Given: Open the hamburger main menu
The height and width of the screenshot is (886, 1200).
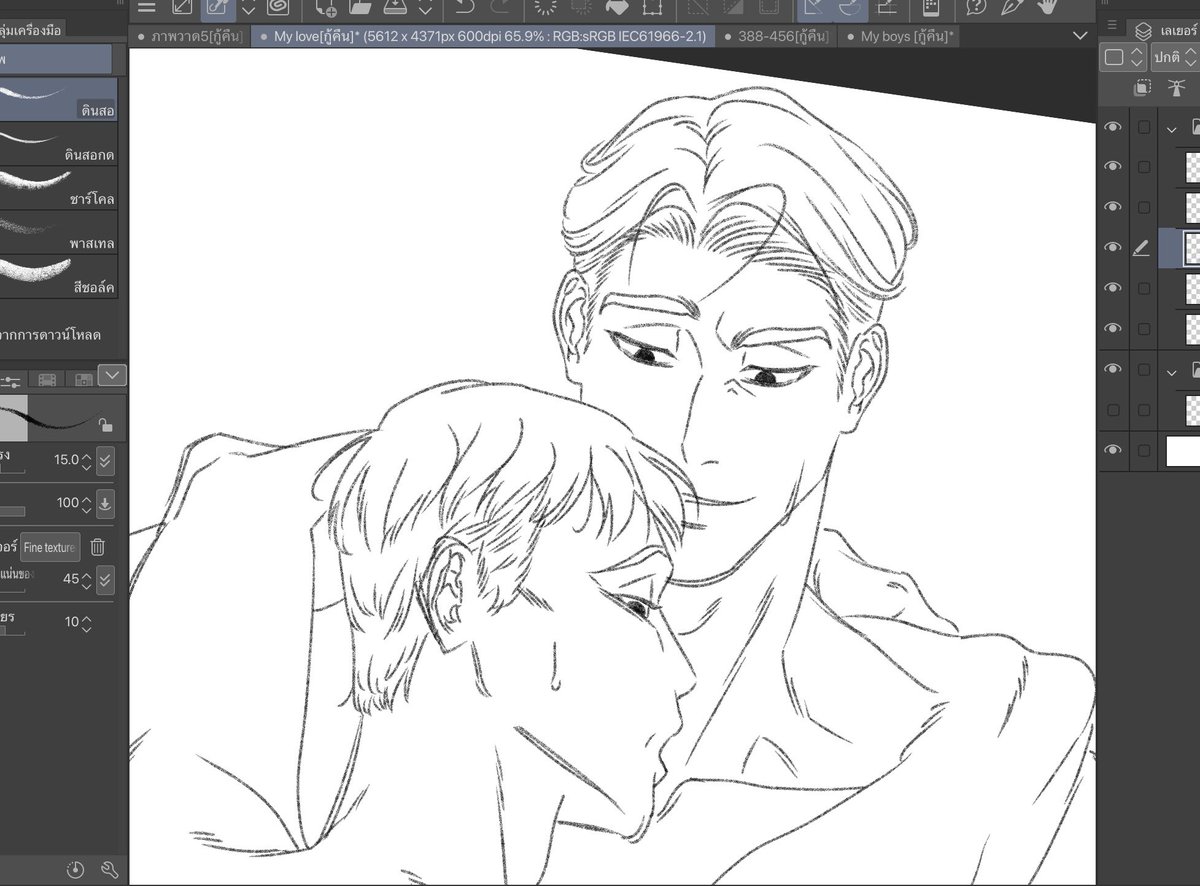Looking at the screenshot, I should (147, 6).
